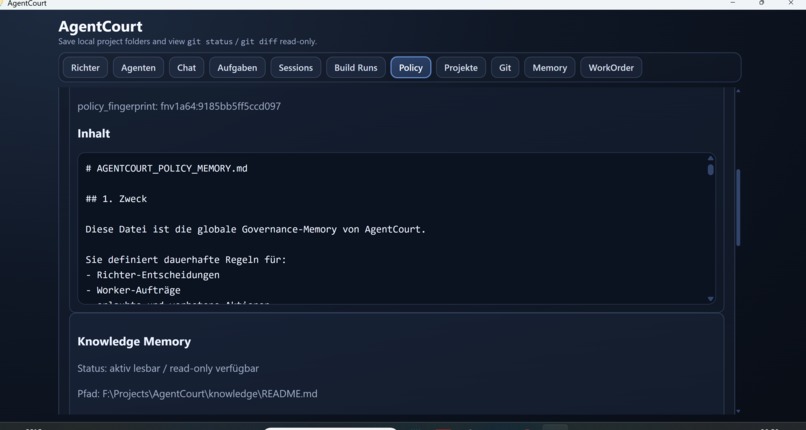The image size is (806, 430).
Task: Go to the Sessions tab
Action: pos(296,67)
